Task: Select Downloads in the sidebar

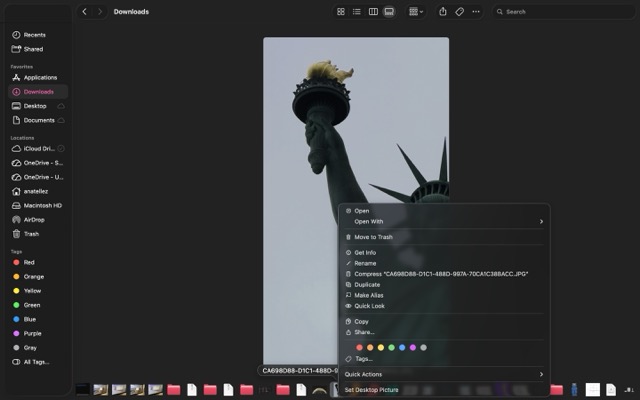Action: click(x=38, y=92)
